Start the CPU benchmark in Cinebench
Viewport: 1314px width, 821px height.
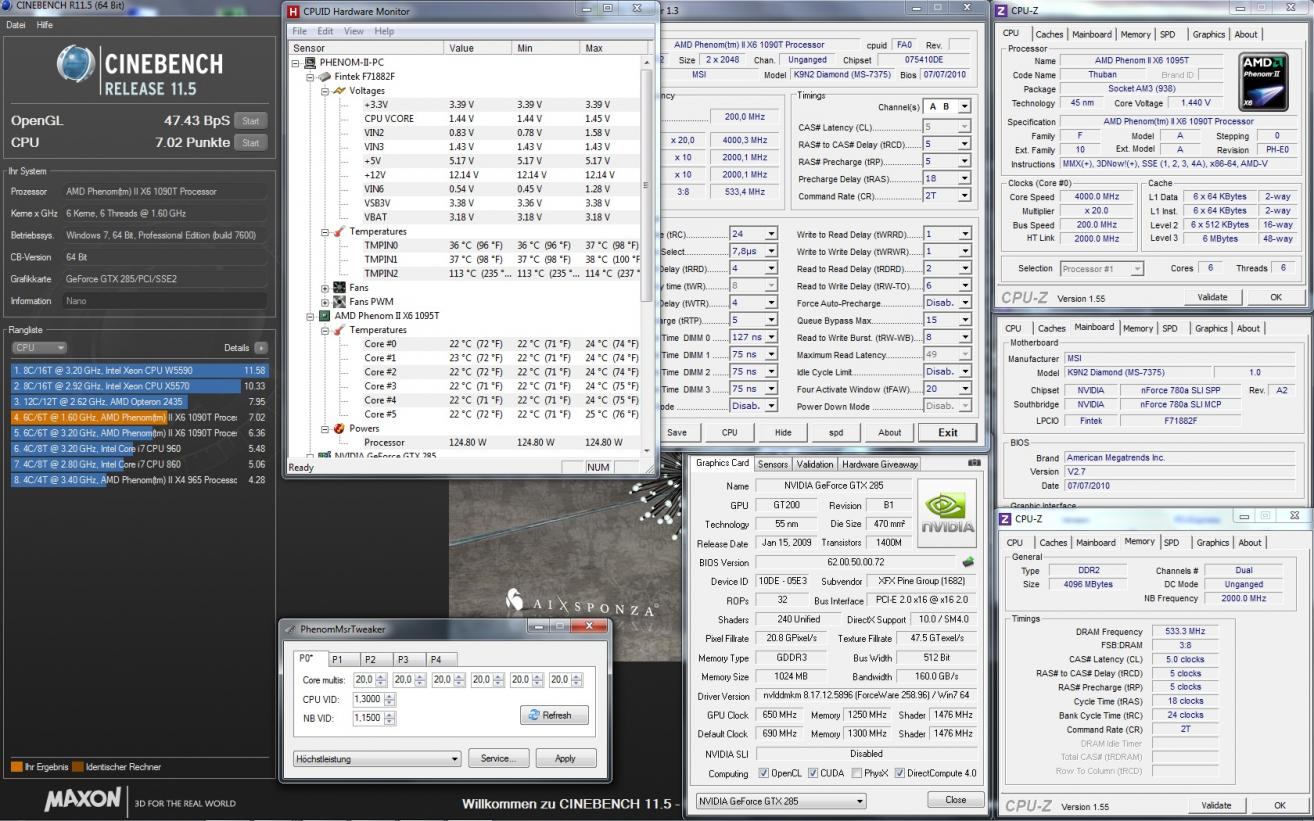pyautogui.click(x=250, y=142)
